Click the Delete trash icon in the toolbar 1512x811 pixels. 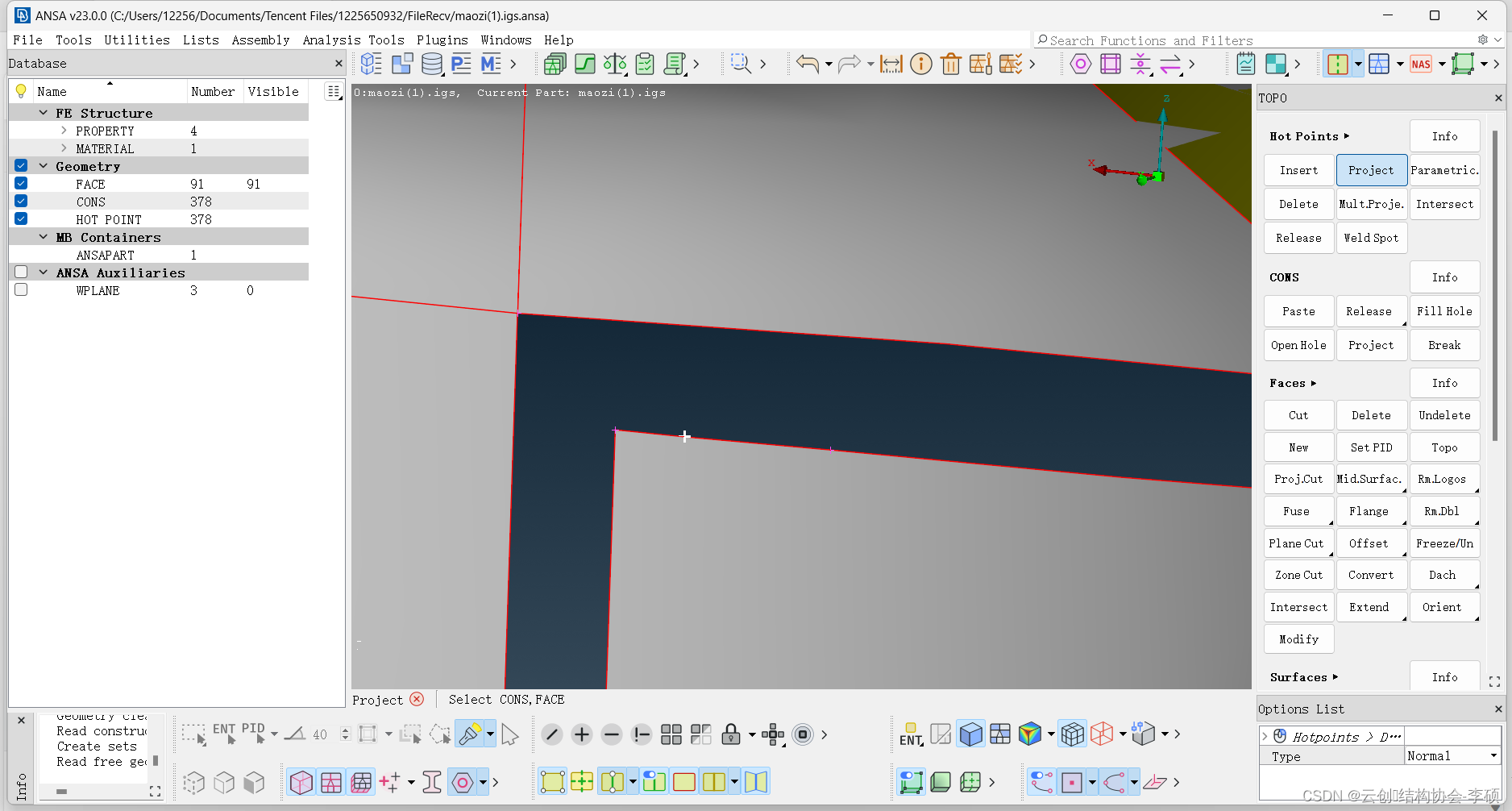(x=951, y=64)
